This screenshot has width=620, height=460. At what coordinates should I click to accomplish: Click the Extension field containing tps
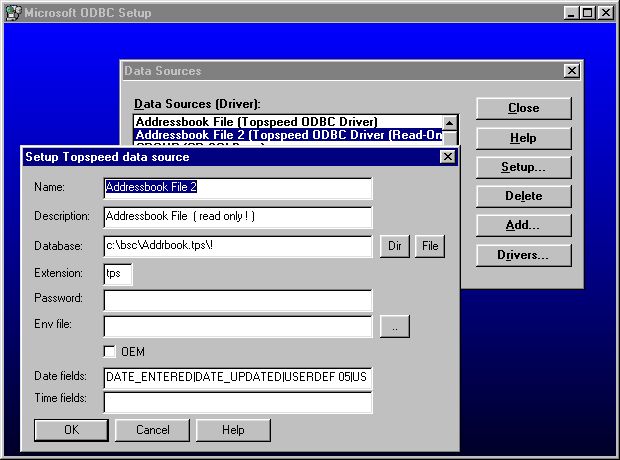pos(118,274)
